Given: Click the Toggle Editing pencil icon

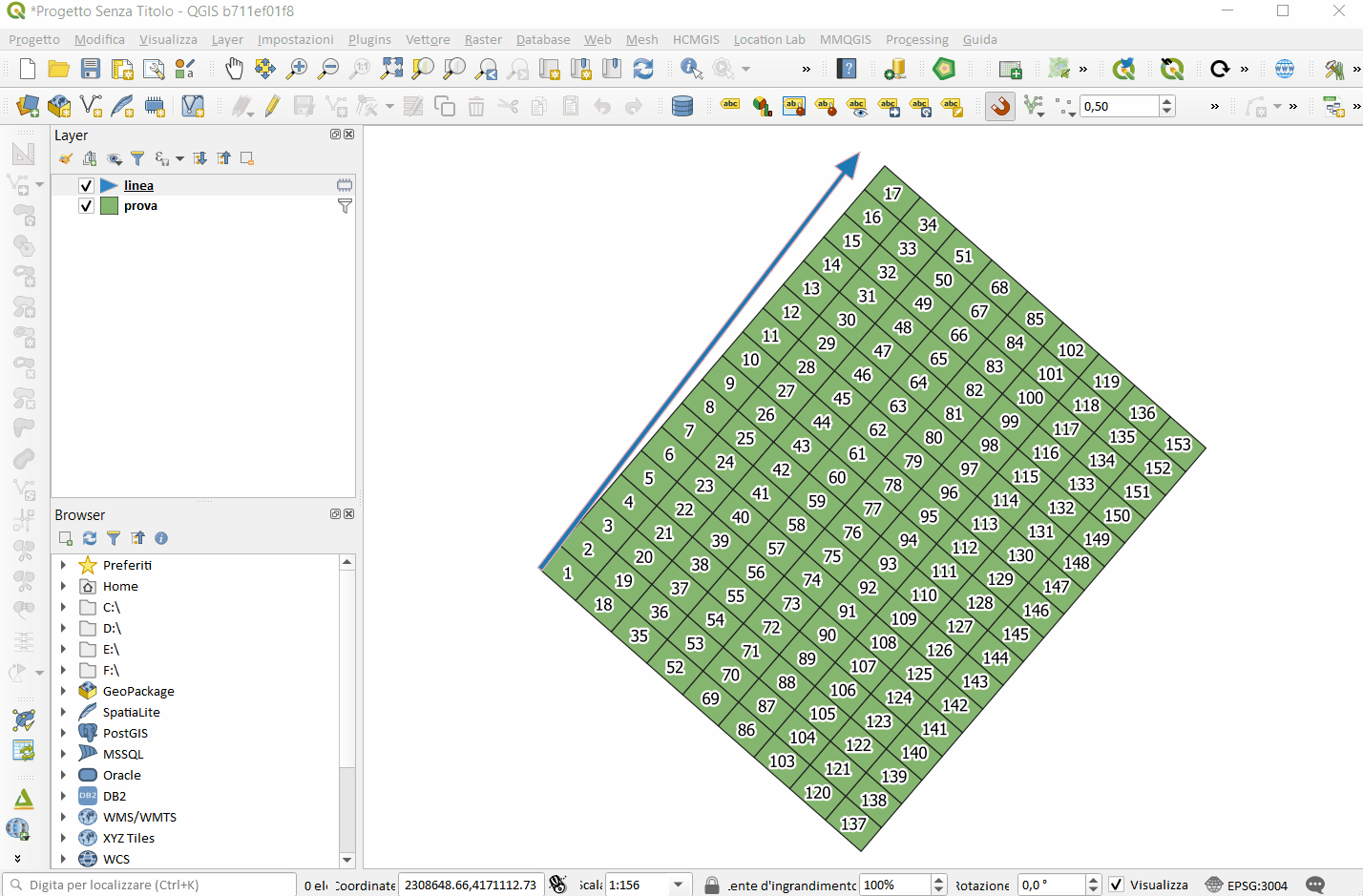Looking at the screenshot, I should [272, 106].
